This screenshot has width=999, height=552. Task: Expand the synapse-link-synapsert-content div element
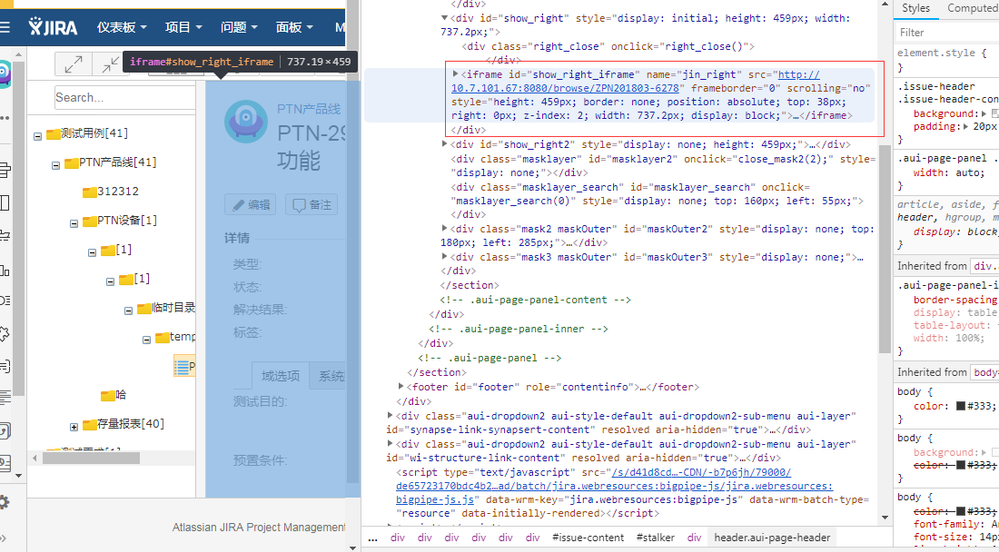coord(390,416)
